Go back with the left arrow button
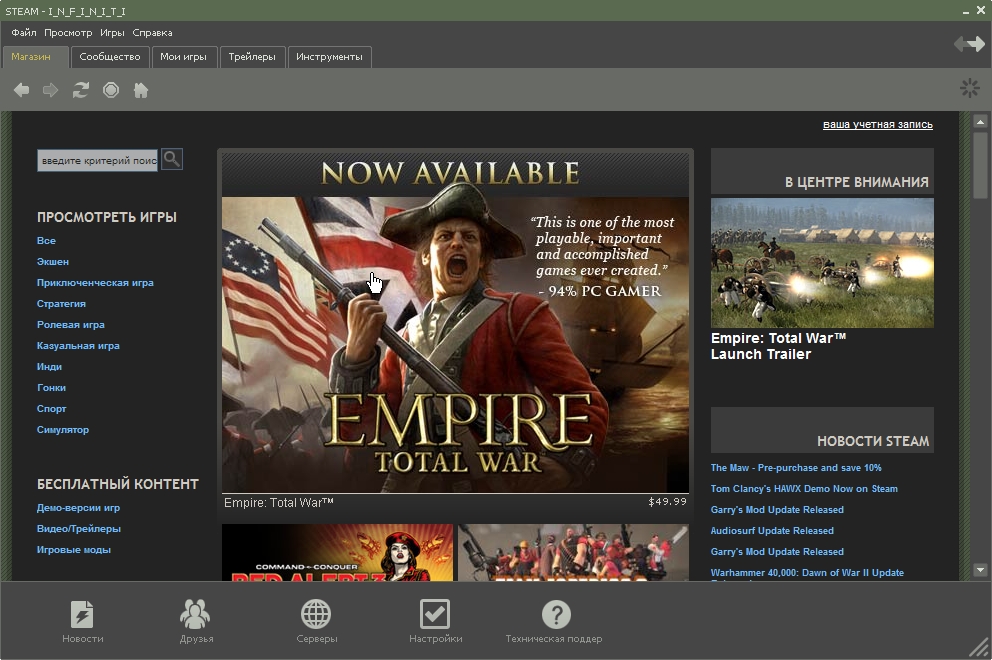The height and width of the screenshot is (660, 992). click(22, 90)
